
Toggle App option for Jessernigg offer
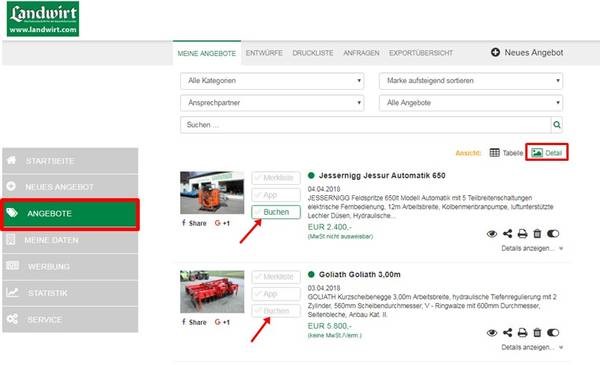point(276,195)
